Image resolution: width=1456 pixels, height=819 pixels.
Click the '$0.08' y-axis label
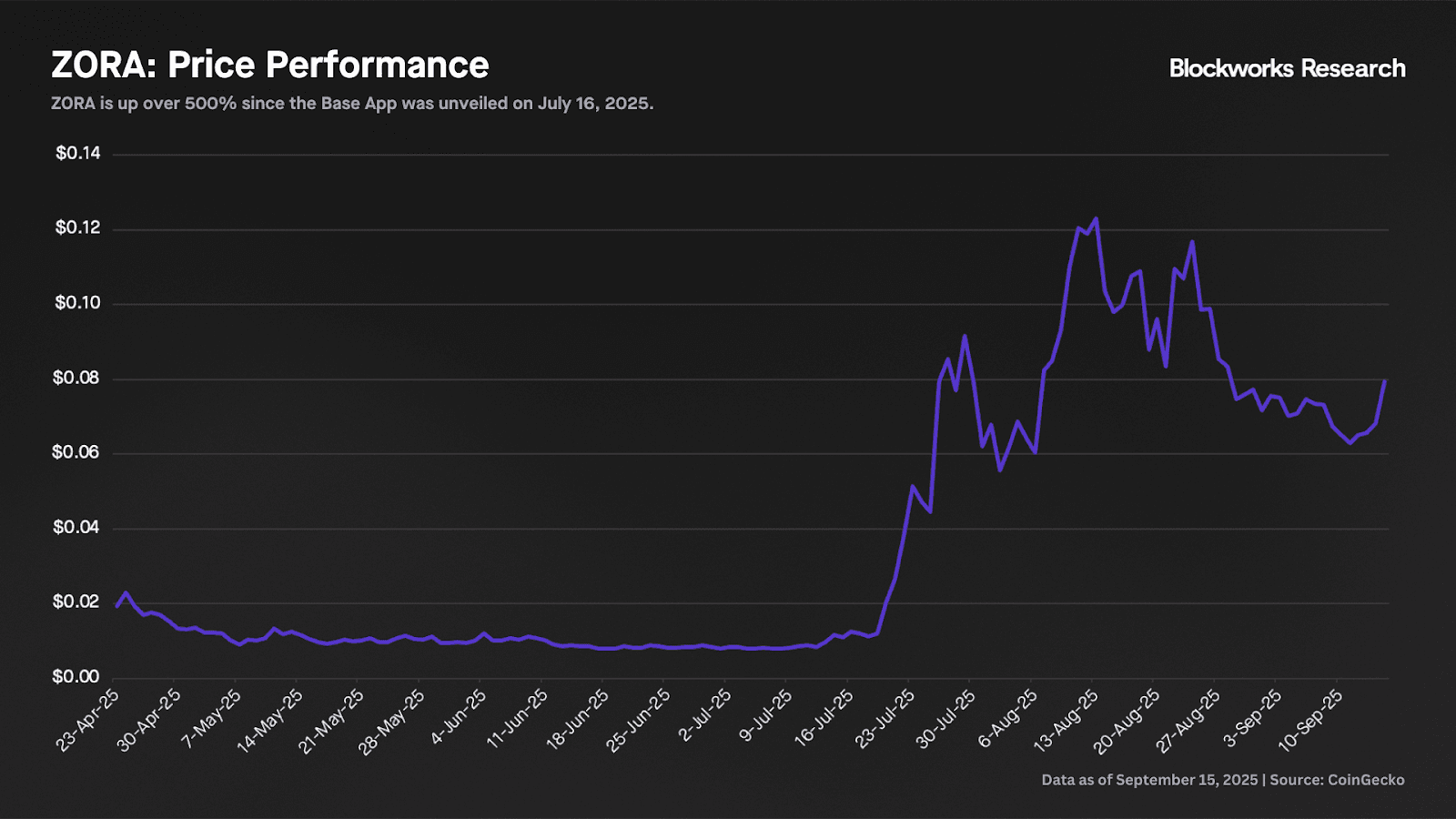[76, 378]
